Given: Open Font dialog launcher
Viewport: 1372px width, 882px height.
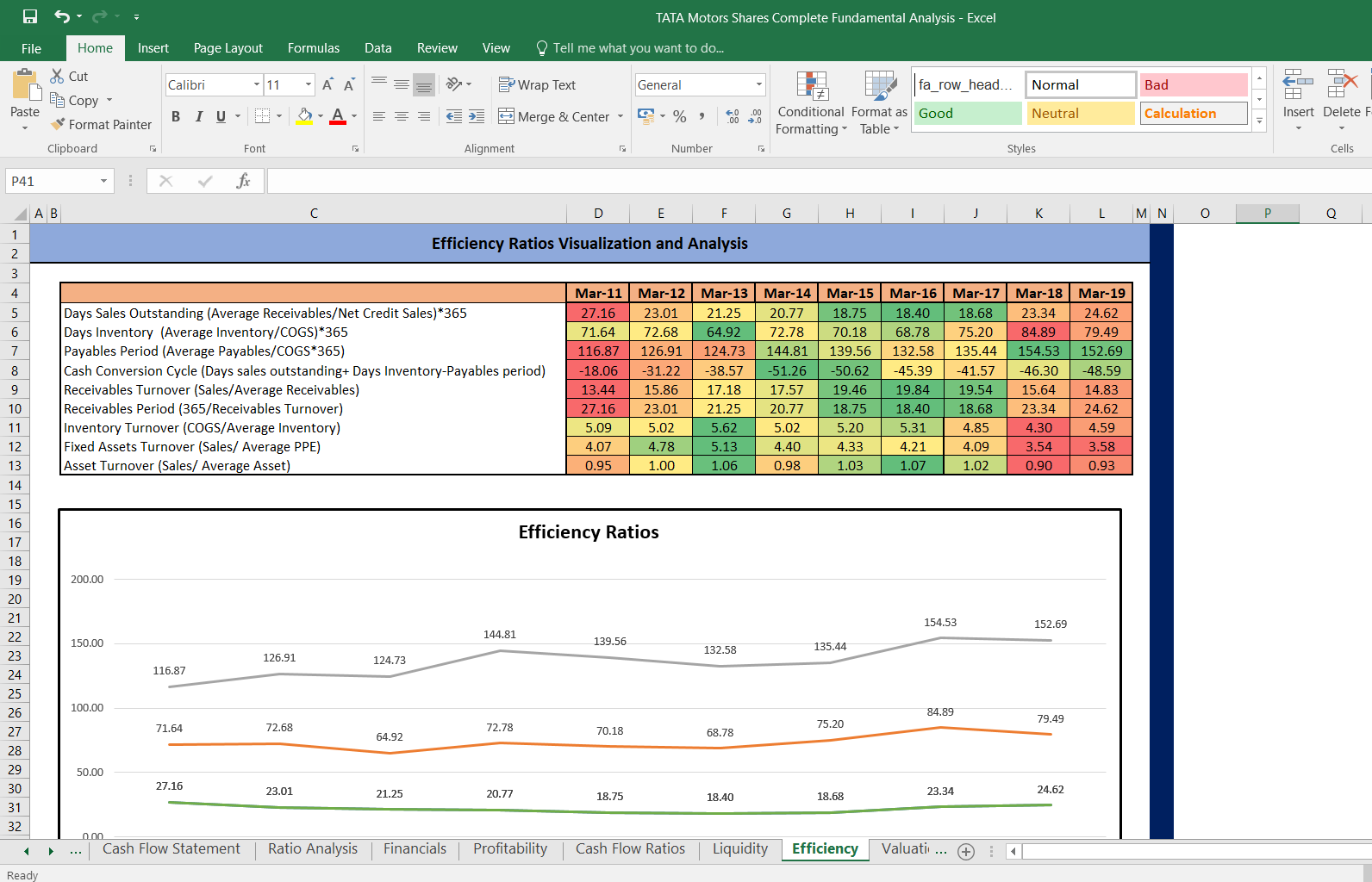Looking at the screenshot, I should point(355,149).
